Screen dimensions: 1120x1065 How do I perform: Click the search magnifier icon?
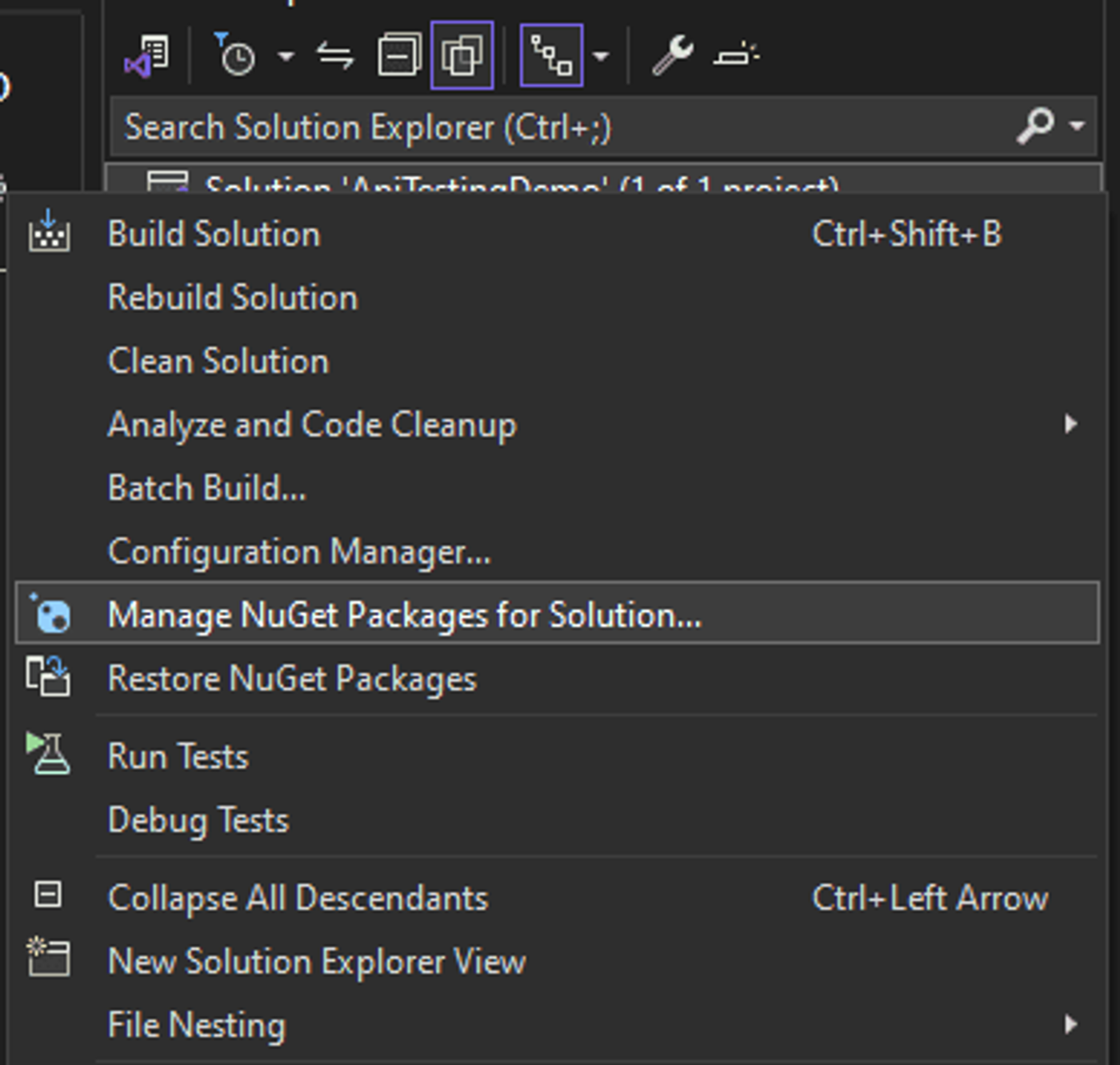[1036, 126]
